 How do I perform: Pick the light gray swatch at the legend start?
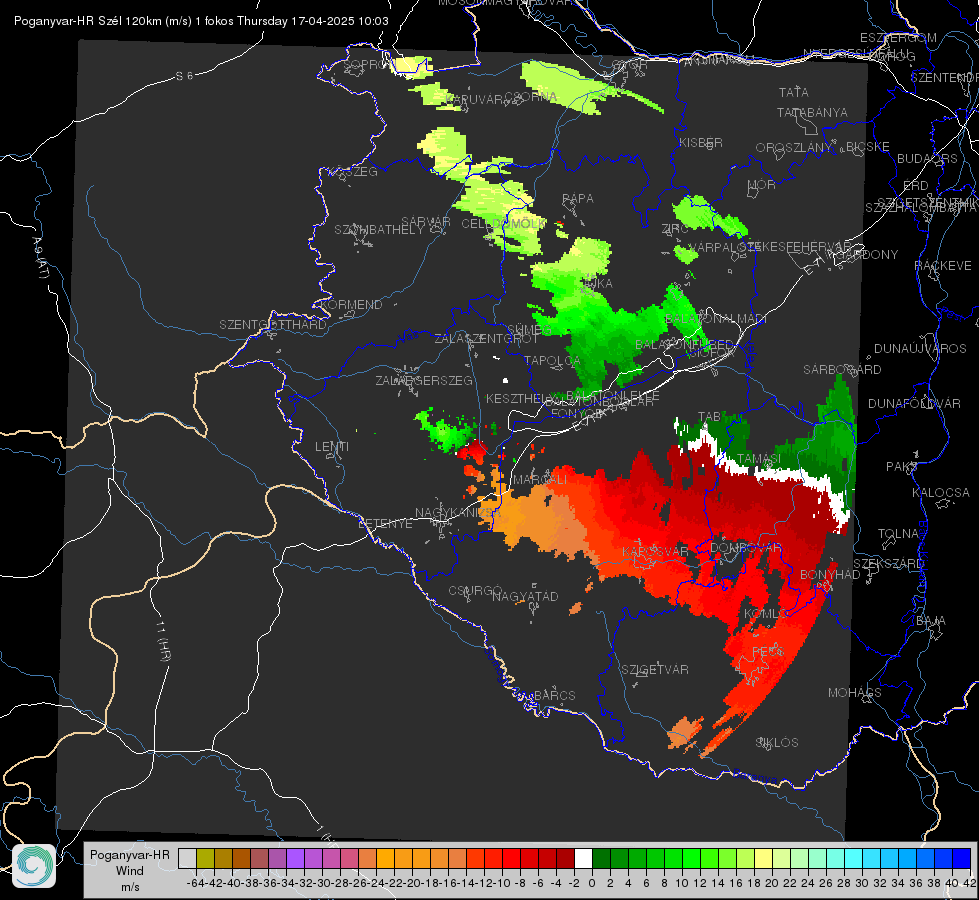coord(187,858)
